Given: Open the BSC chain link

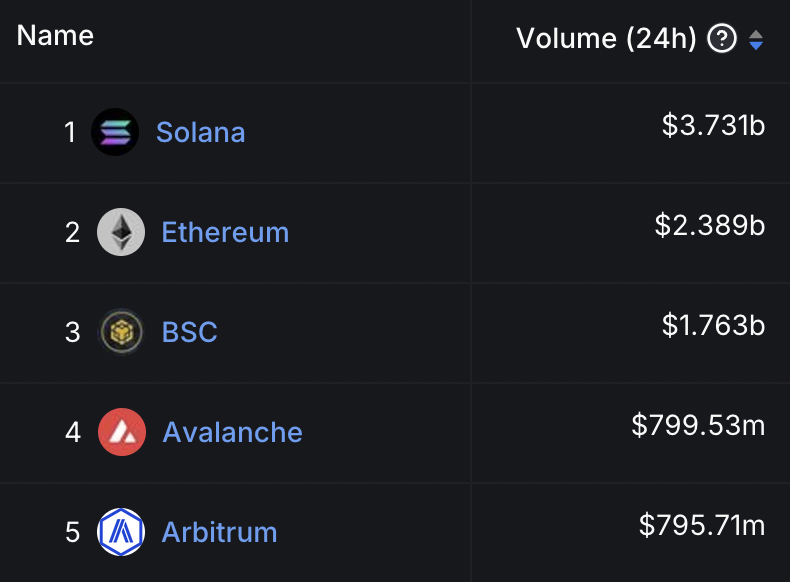Looking at the screenshot, I should 189,332.
